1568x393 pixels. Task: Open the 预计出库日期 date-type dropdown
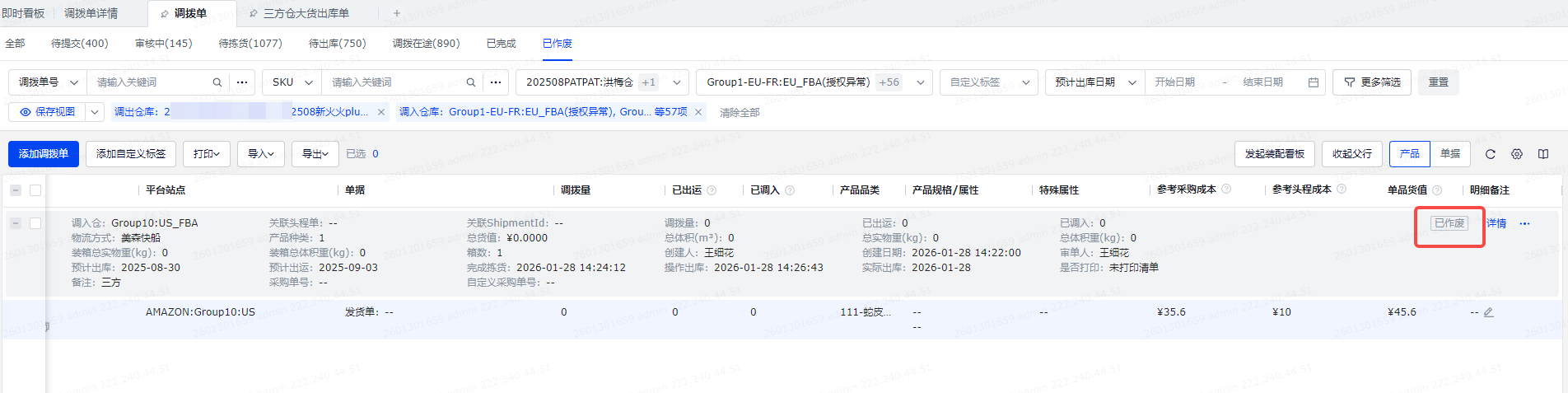click(1095, 82)
